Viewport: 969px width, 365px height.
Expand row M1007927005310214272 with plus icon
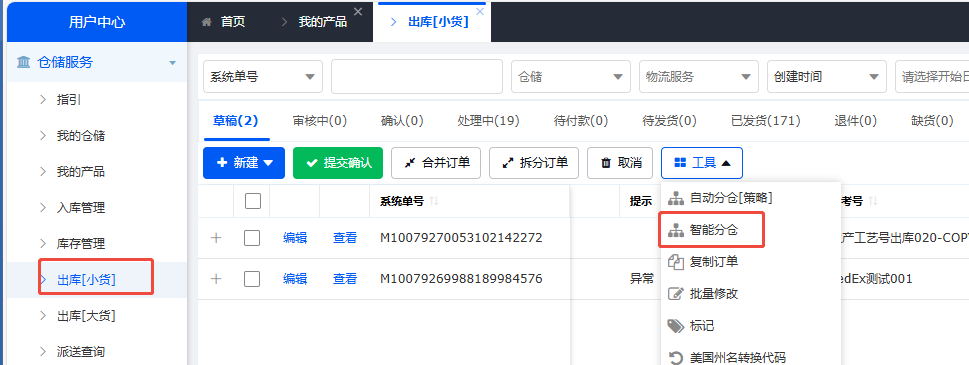tap(216, 238)
